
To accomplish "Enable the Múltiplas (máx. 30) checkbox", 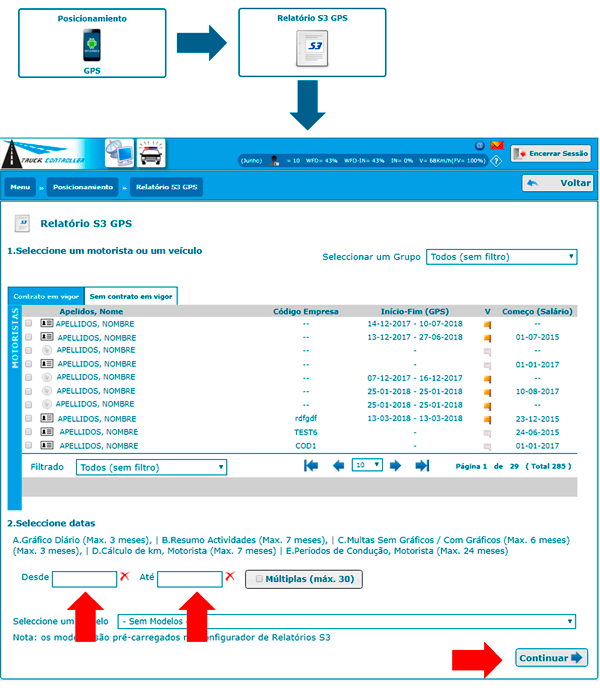I will 259,579.
